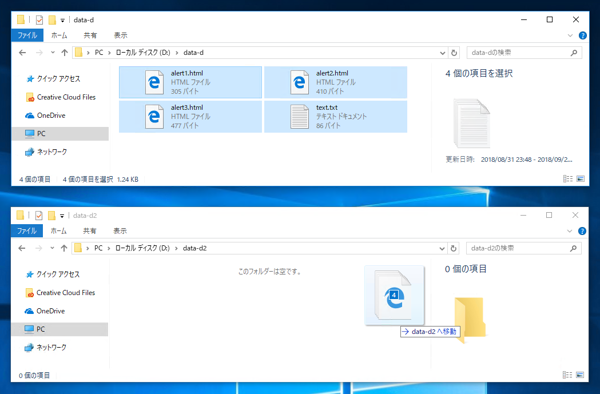Open quick access toolbar dropdown in data-d titlebar
This screenshot has width=600, height=394.
point(62,20)
